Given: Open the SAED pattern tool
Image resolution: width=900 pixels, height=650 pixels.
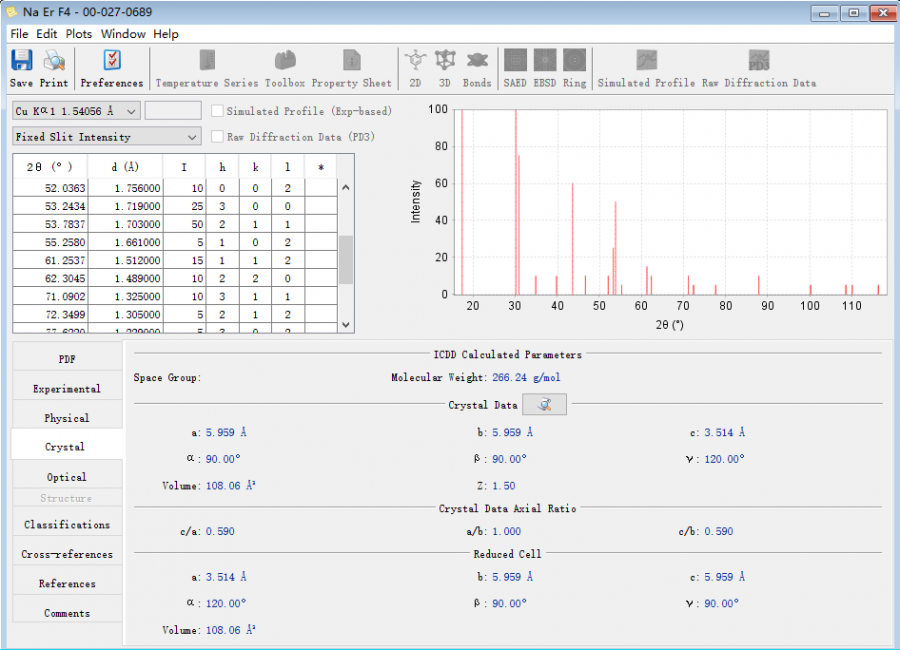Looking at the screenshot, I should point(515,62).
